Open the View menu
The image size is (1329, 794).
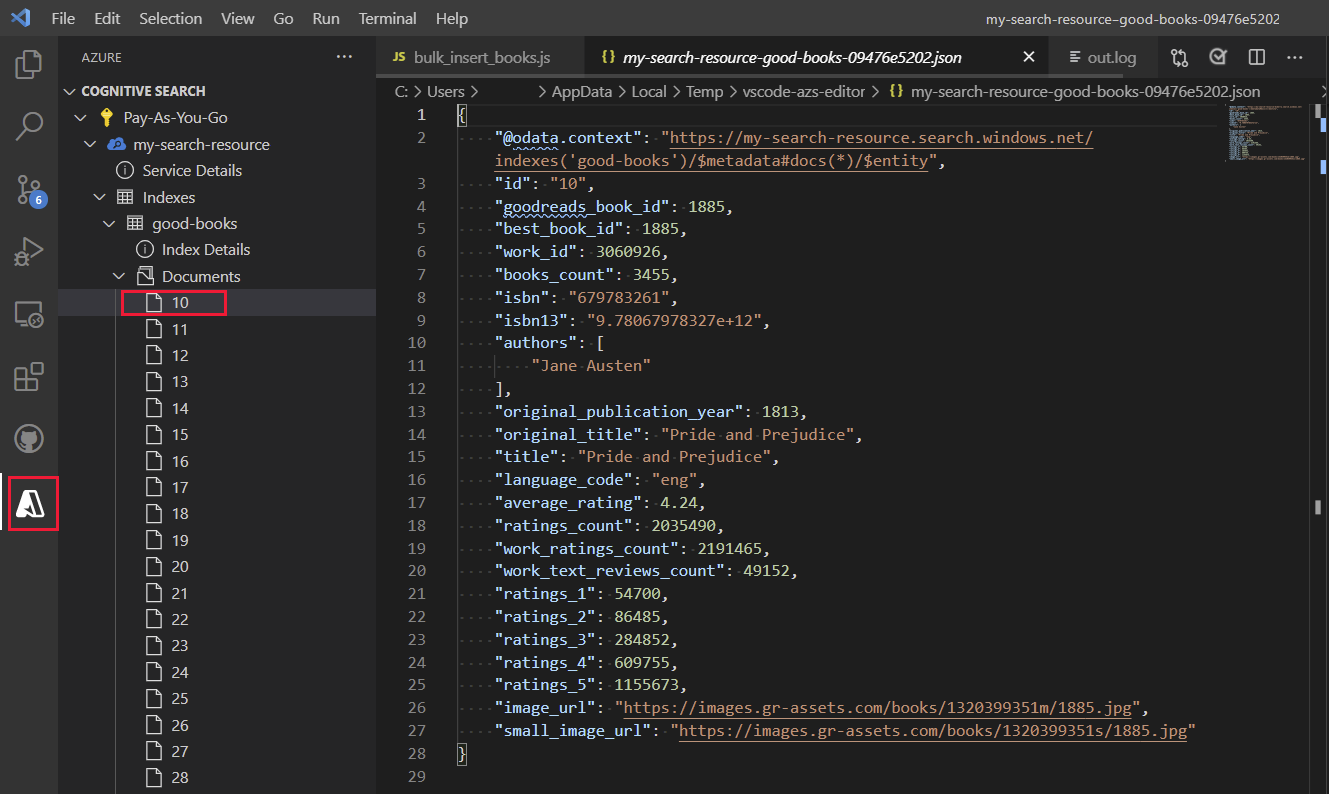(x=237, y=19)
